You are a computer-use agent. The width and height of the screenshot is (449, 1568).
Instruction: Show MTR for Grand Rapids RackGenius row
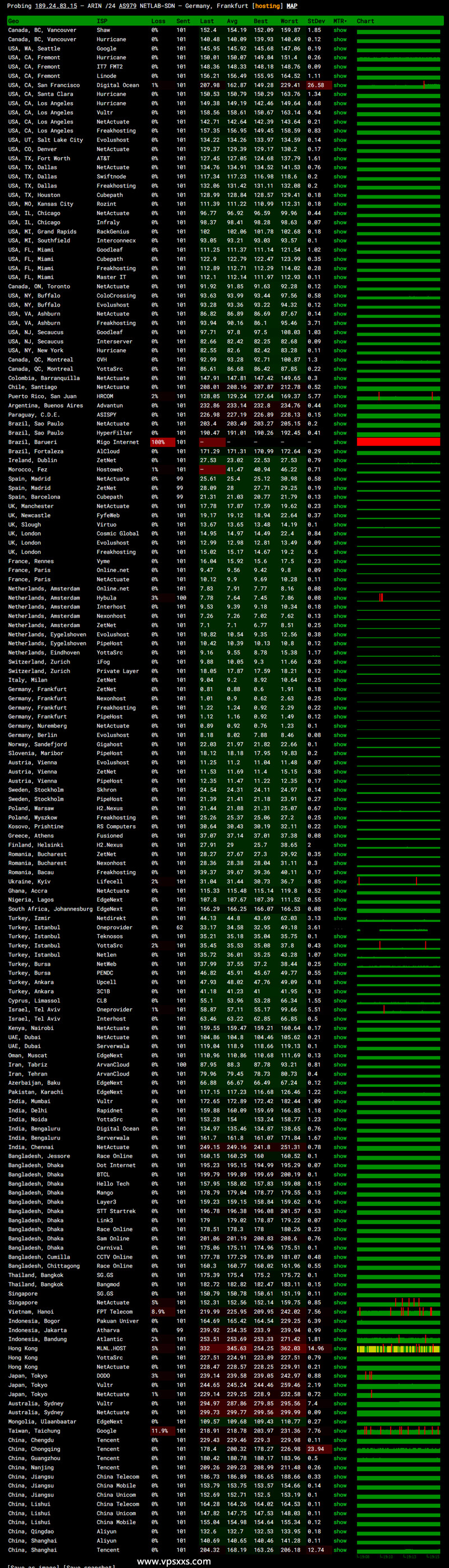340,231
